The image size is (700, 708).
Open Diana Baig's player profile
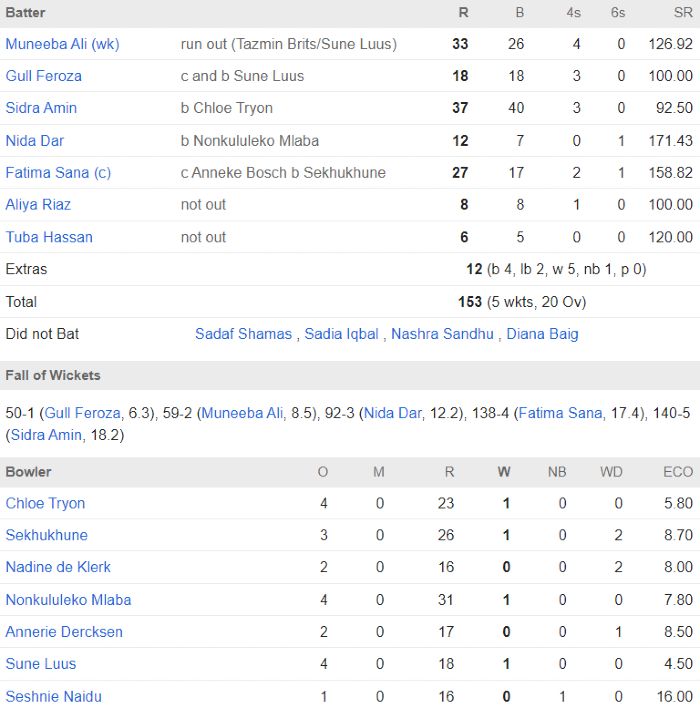pyautogui.click(x=542, y=334)
